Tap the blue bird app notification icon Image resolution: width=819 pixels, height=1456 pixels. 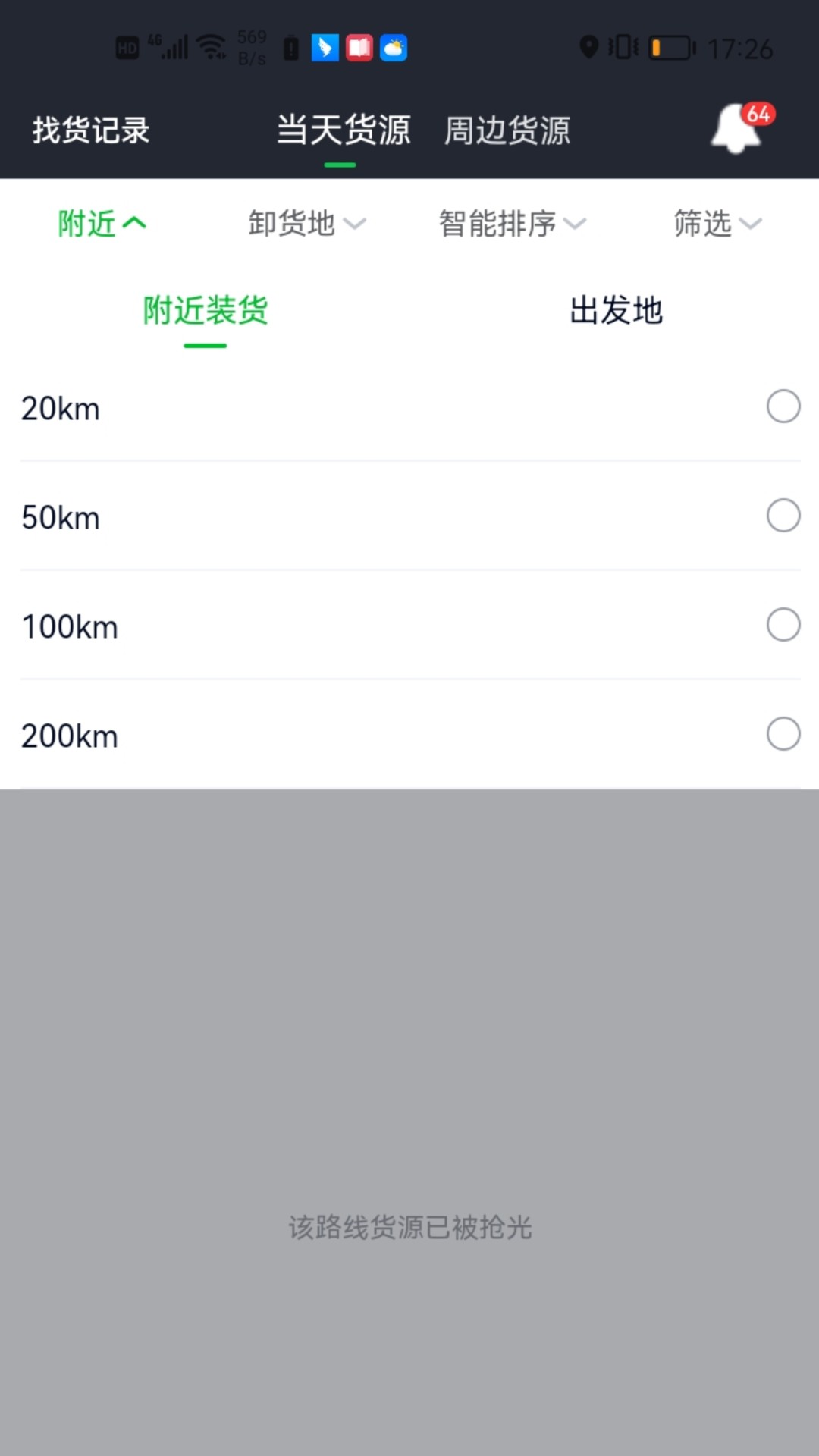325,48
